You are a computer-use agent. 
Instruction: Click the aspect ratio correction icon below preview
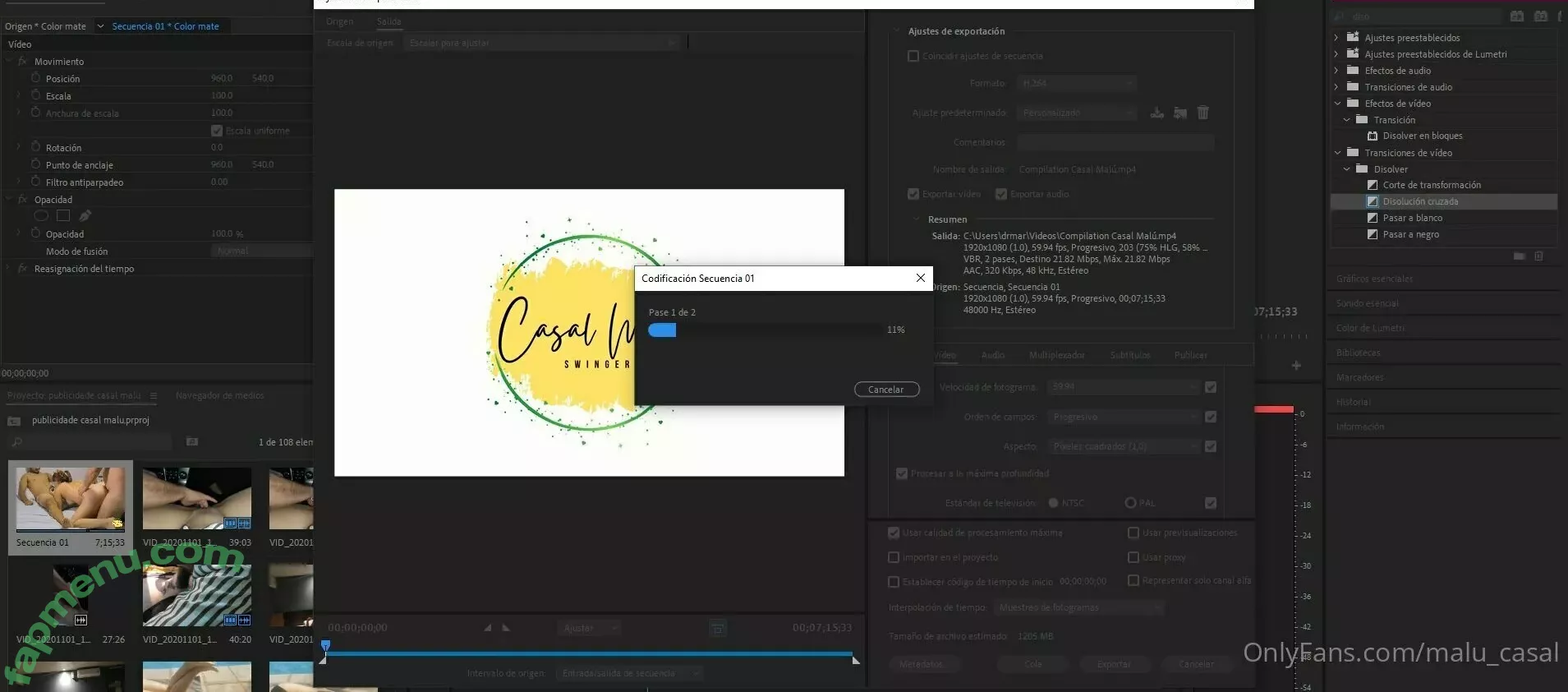click(x=718, y=628)
